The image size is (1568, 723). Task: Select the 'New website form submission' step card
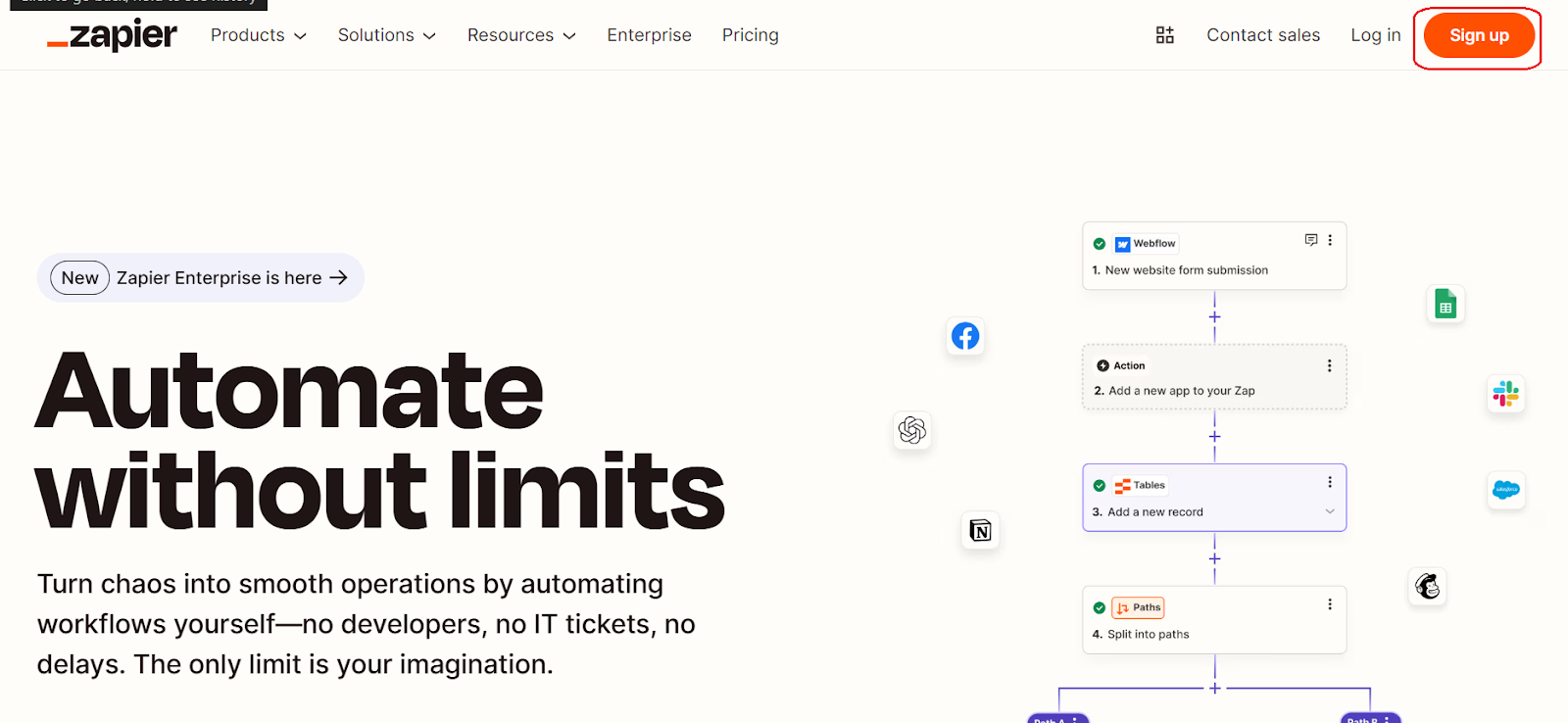click(x=1214, y=256)
